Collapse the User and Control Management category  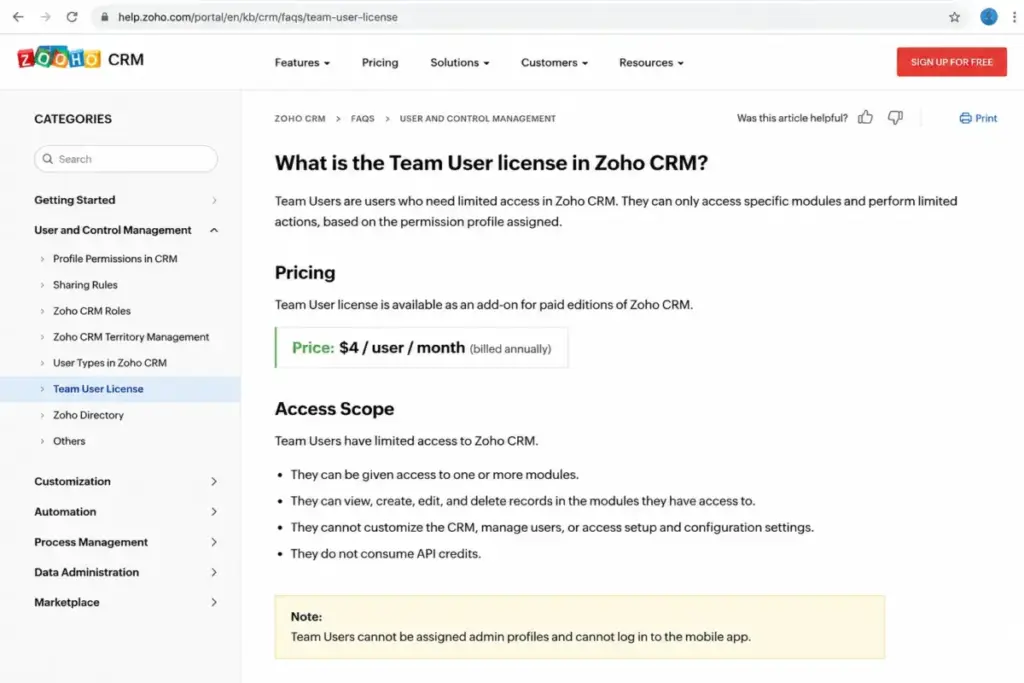(125, 230)
